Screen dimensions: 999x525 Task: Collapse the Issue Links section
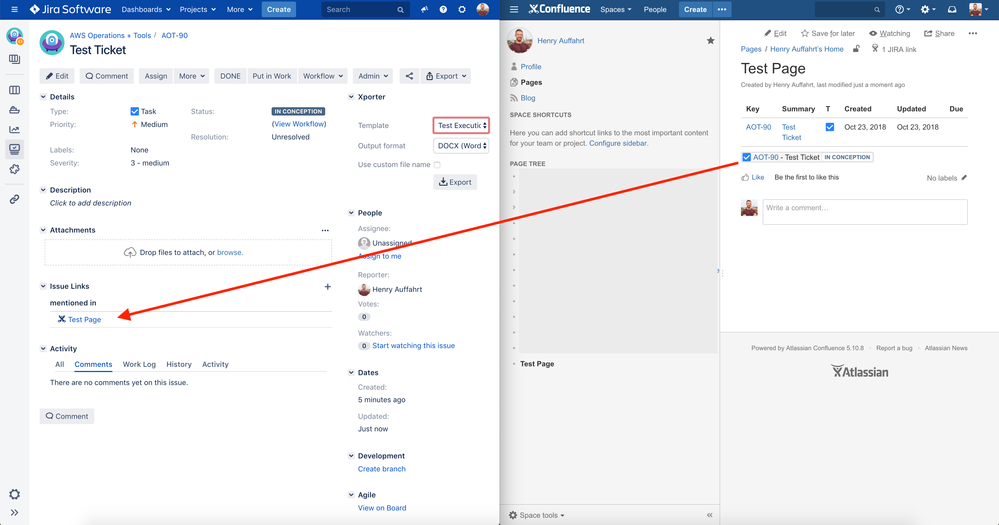click(x=43, y=286)
